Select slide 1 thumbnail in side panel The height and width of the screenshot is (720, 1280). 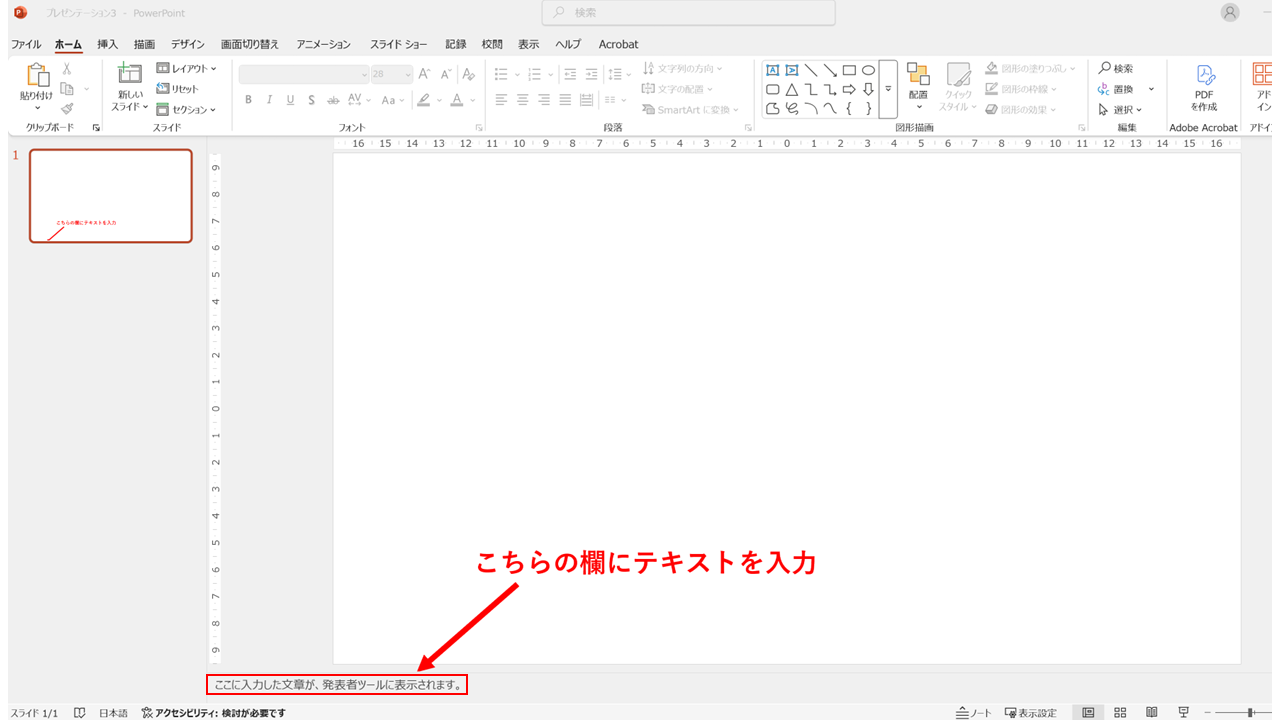click(110, 196)
